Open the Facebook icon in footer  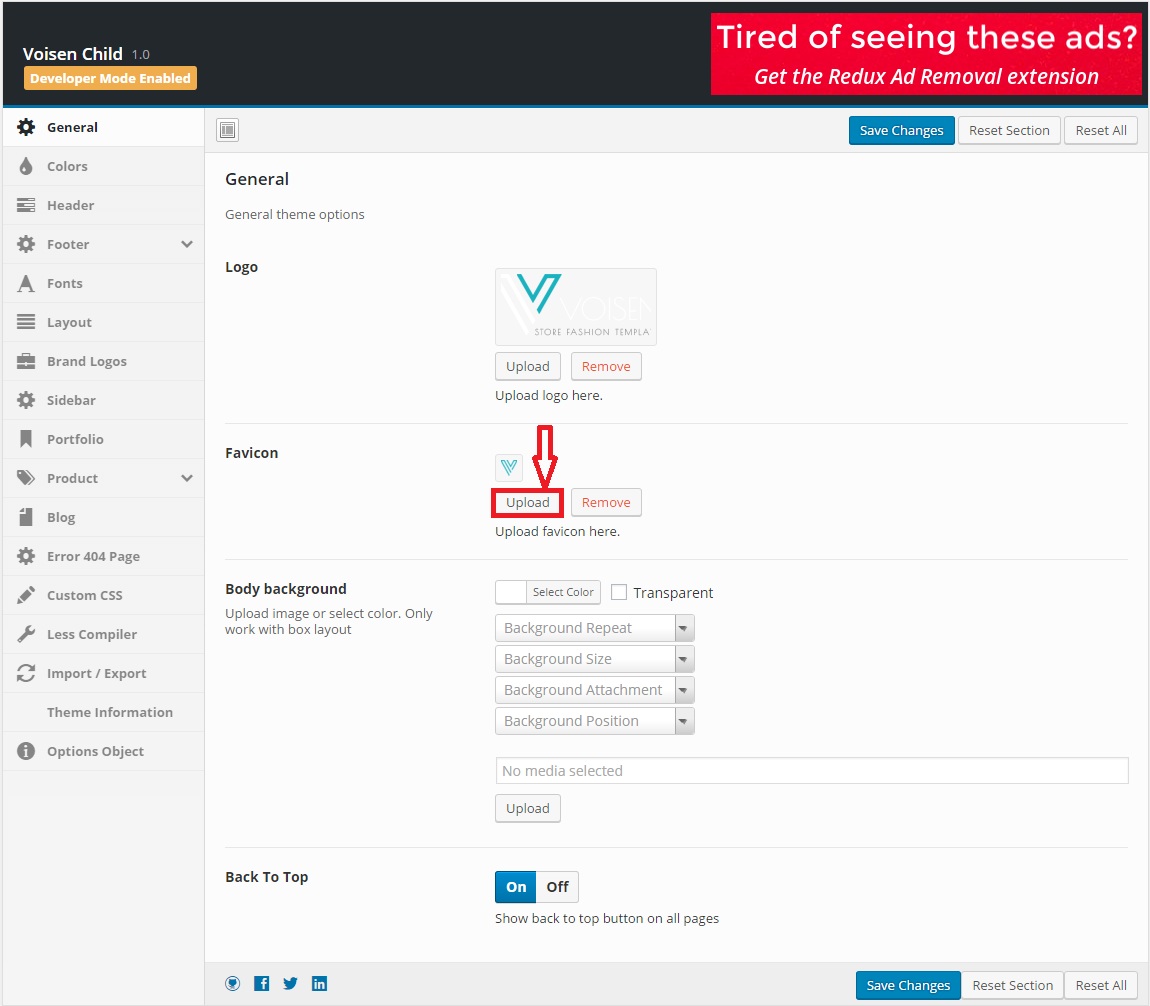261,983
